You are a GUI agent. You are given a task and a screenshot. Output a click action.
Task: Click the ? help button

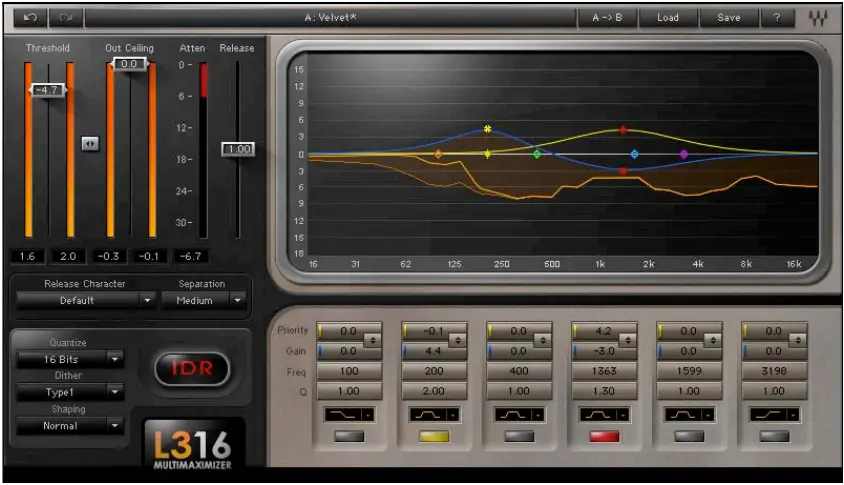point(777,18)
